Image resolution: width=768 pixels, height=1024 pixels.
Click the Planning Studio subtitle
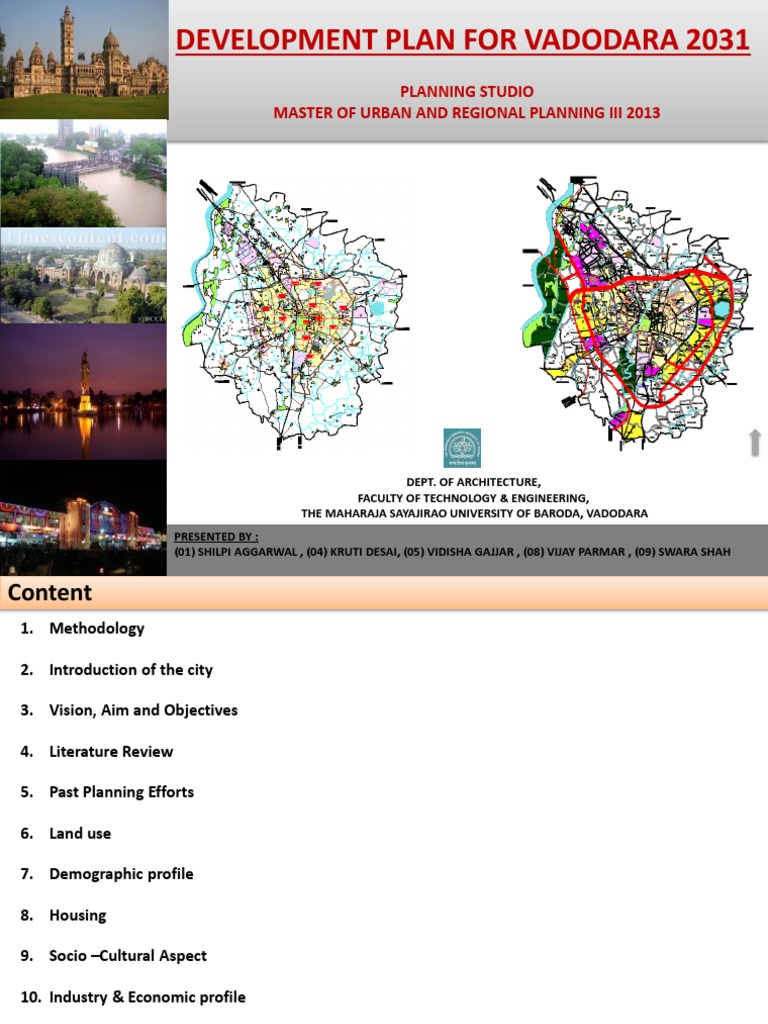467,91
